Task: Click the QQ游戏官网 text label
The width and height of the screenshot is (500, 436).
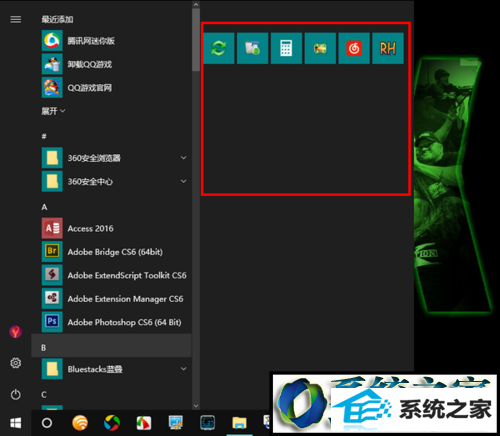Action: [90, 88]
